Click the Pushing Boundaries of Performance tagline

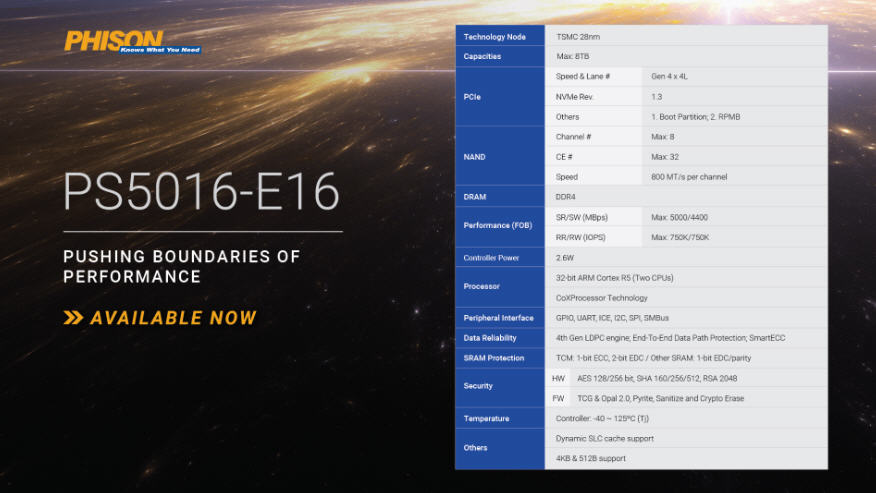[x=181, y=266]
